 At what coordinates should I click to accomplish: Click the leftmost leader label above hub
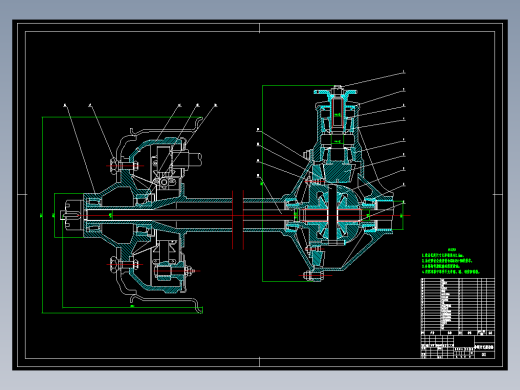click(65, 105)
